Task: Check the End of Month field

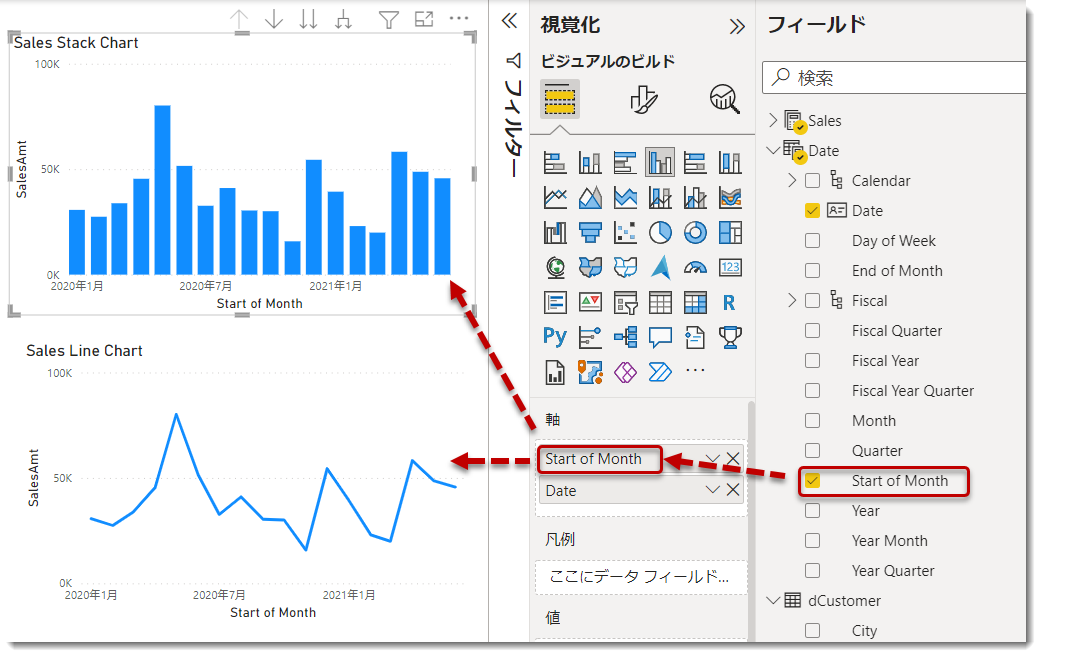Action: (x=812, y=271)
